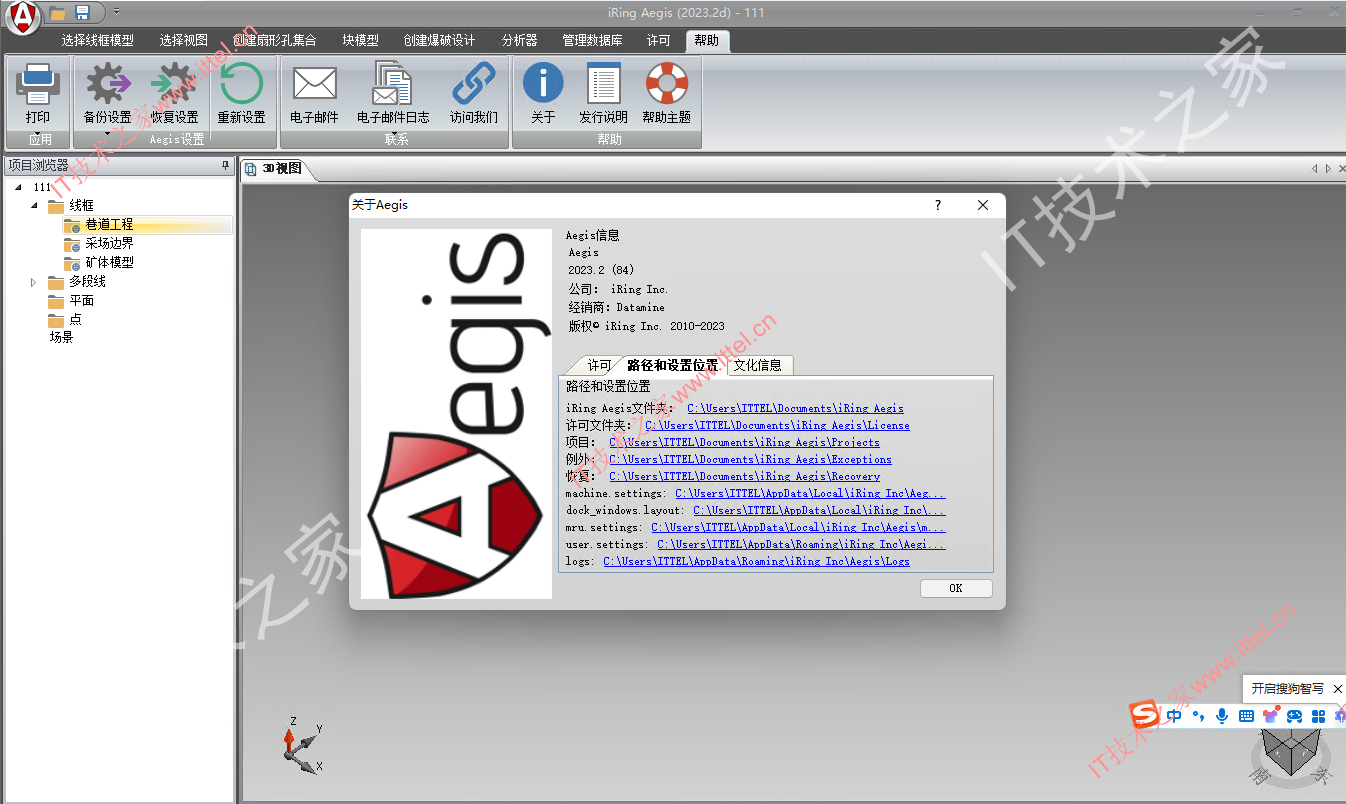This screenshot has width=1346, height=804.
Task: Open the 块模型 ribbon tab
Action: (x=360, y=41)
